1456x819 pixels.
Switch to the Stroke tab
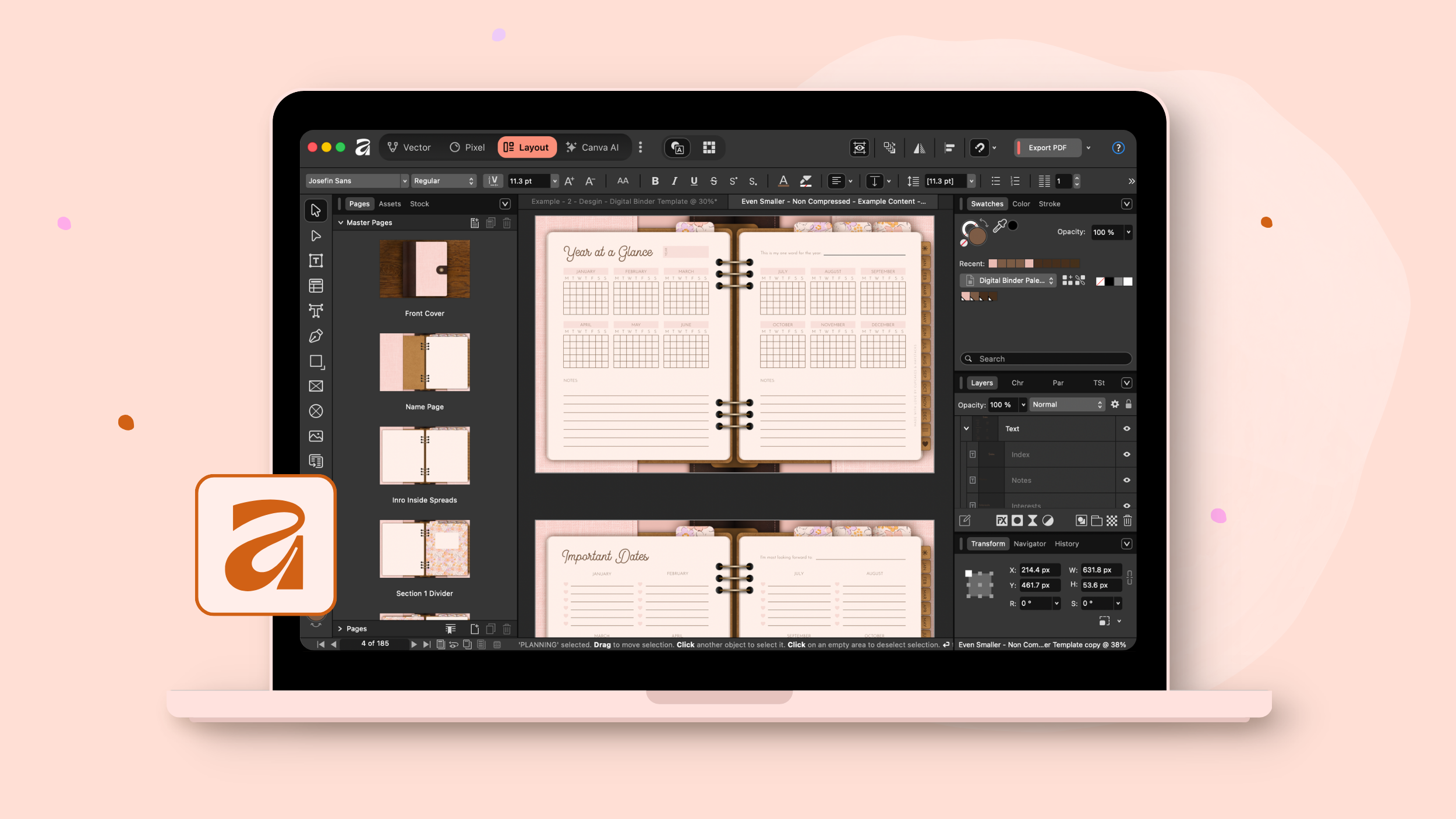click(1049, 204)
